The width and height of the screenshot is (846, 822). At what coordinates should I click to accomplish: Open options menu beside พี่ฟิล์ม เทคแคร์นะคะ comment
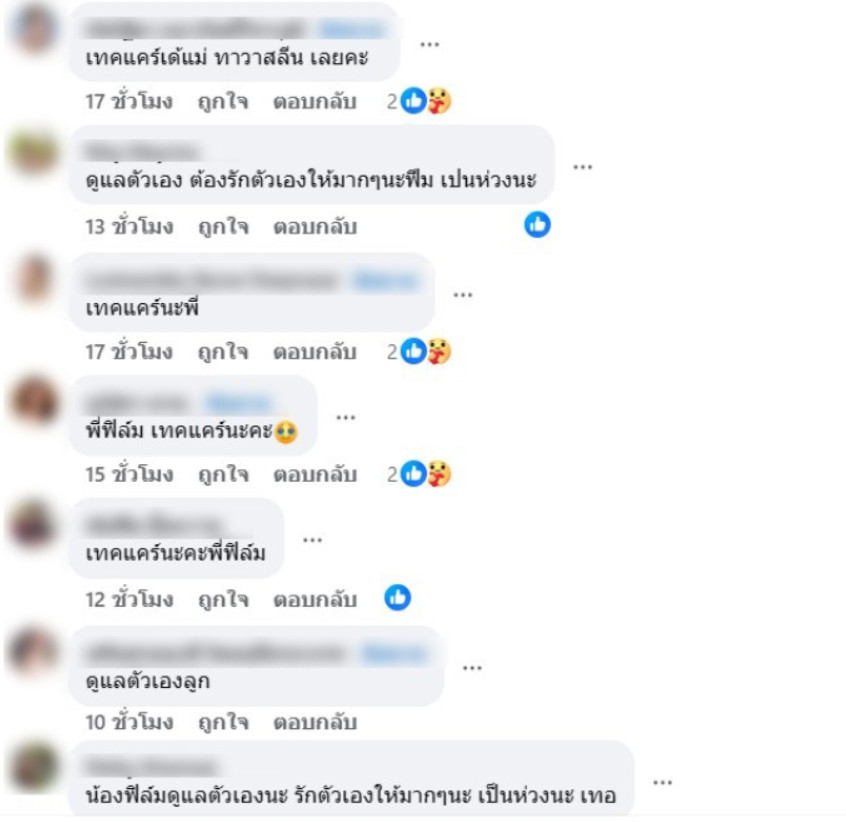(x=345, y=417)
